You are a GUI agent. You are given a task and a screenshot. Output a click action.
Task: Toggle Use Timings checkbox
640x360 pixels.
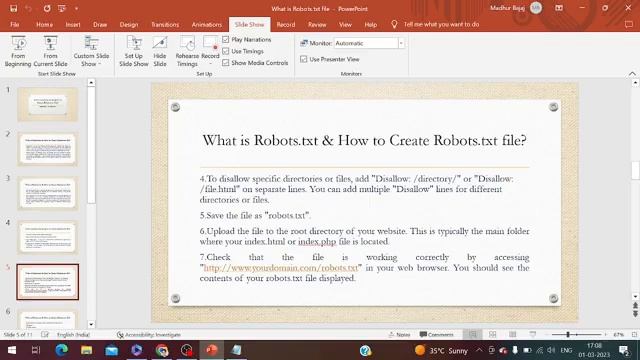[x=226, y=51]
